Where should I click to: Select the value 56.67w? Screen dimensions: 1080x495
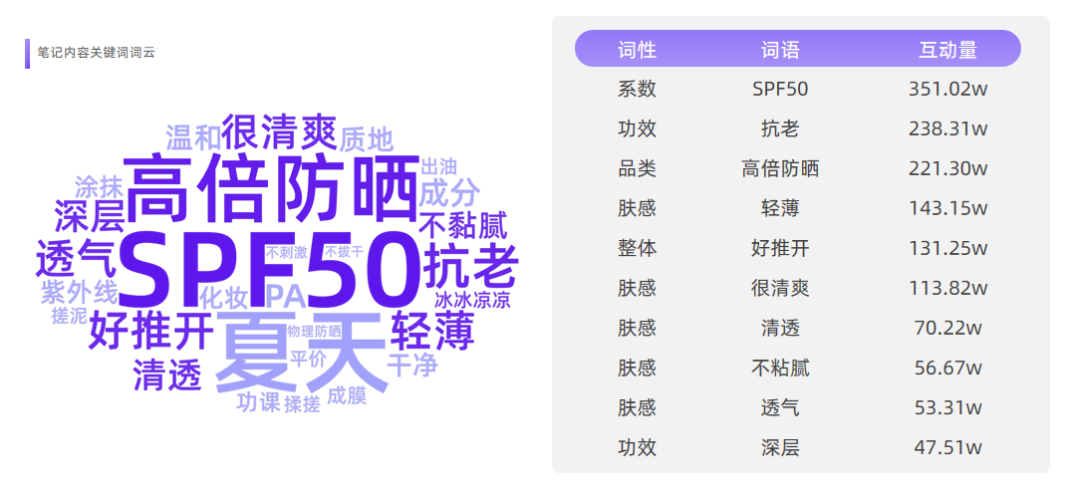pos(948,368)
